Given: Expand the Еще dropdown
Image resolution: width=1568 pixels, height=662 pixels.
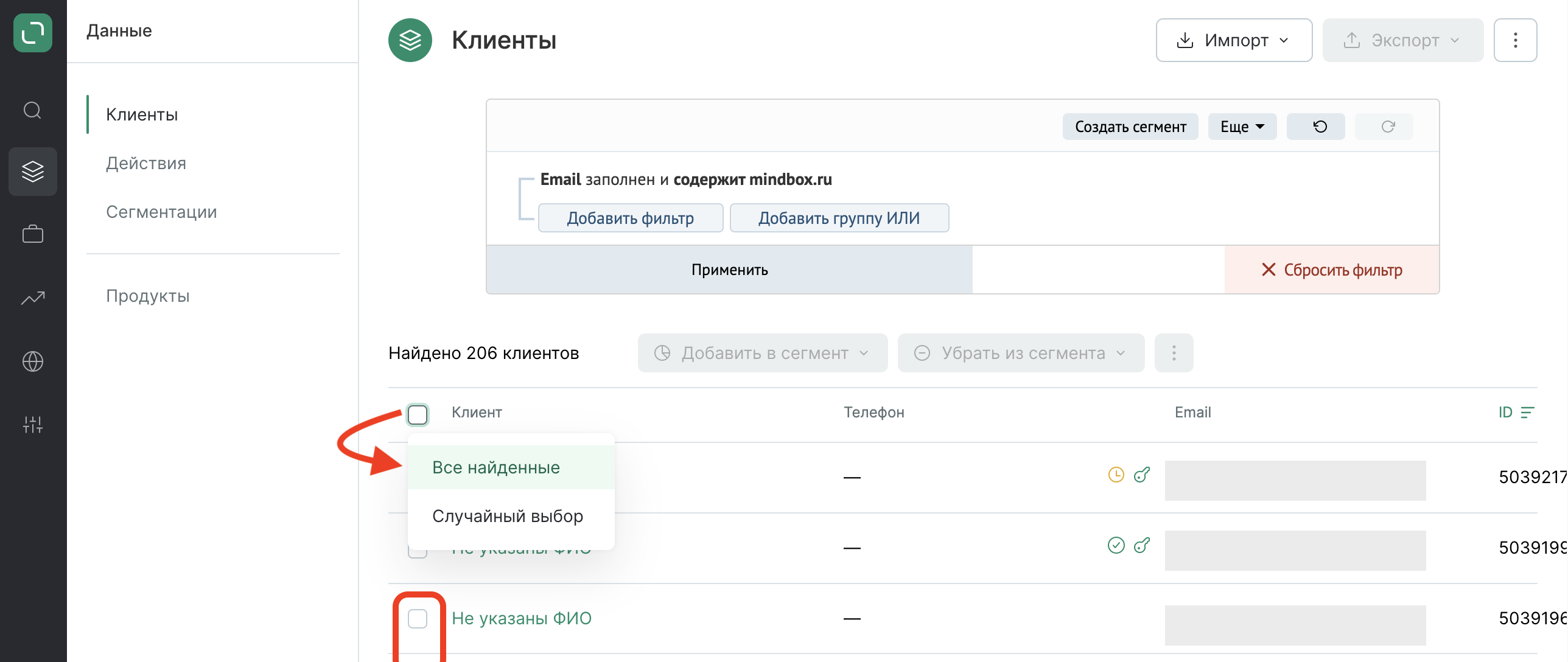Looking at the screenshot, I should coord(1242,127).
